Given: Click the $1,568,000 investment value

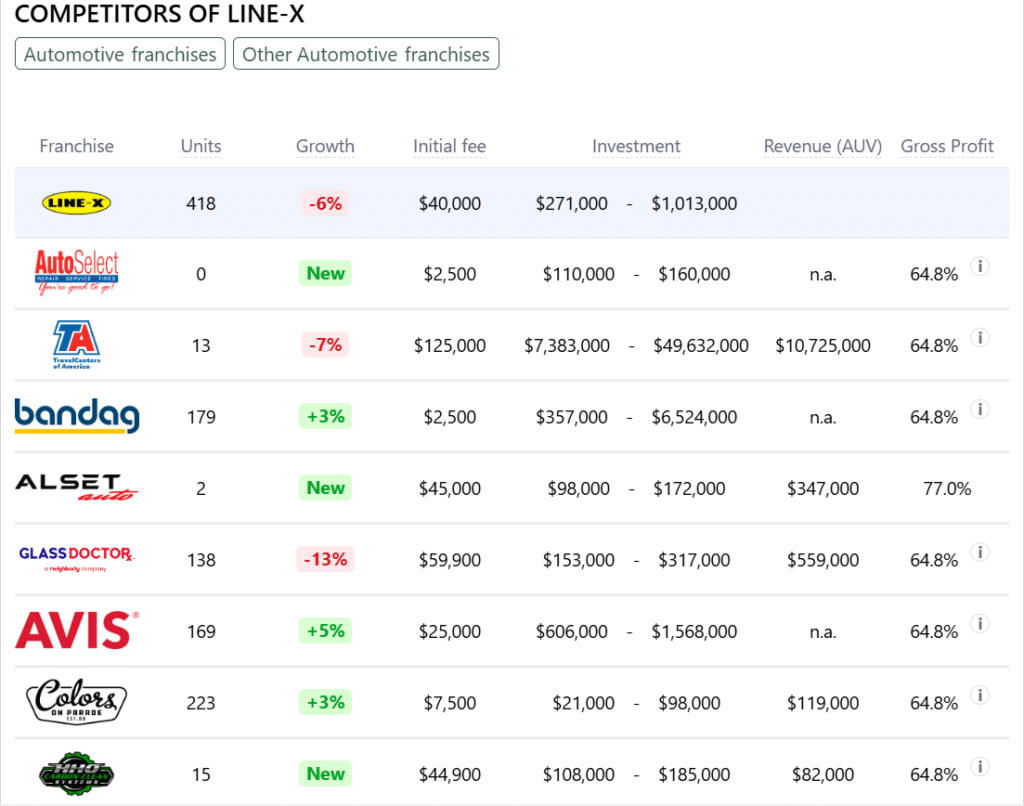Looking at the screenshot, I should pos(694,632).
